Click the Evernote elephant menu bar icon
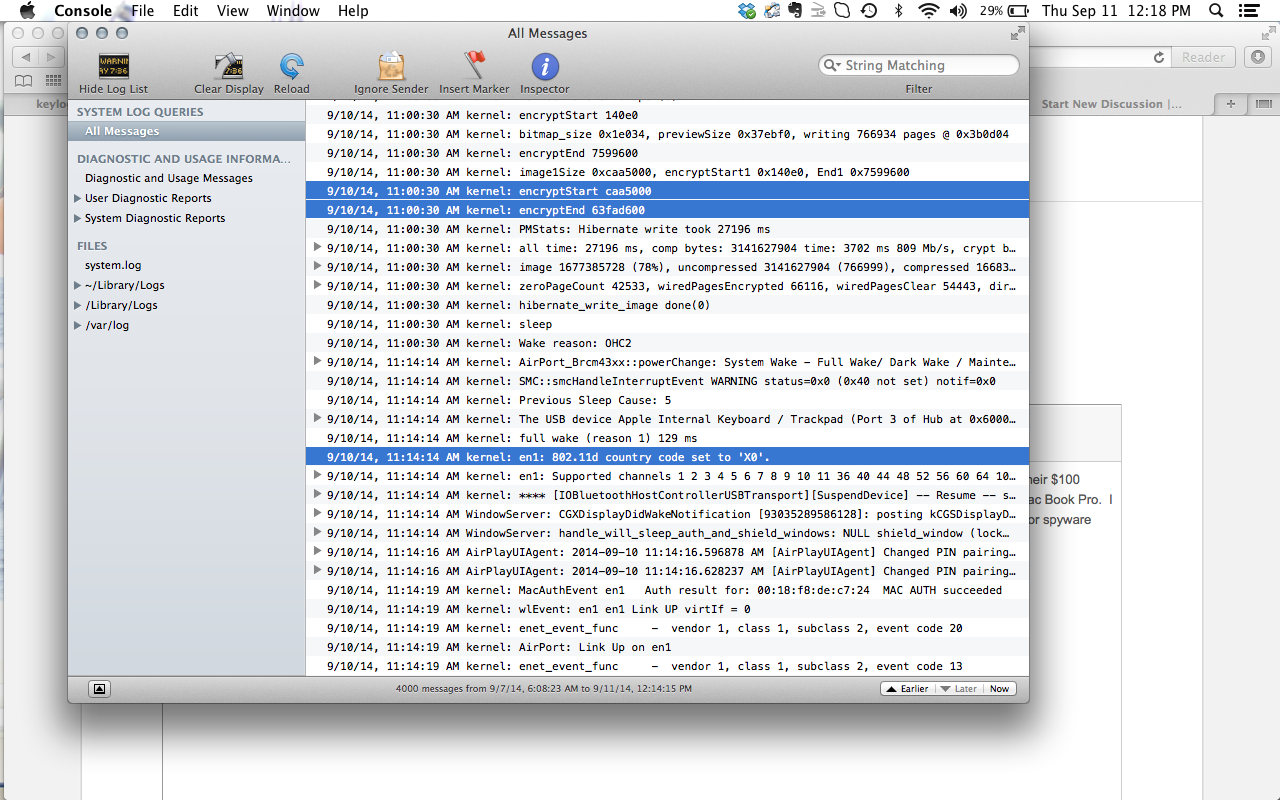The width and height of the screenshot is (1280, 800). 795,11
